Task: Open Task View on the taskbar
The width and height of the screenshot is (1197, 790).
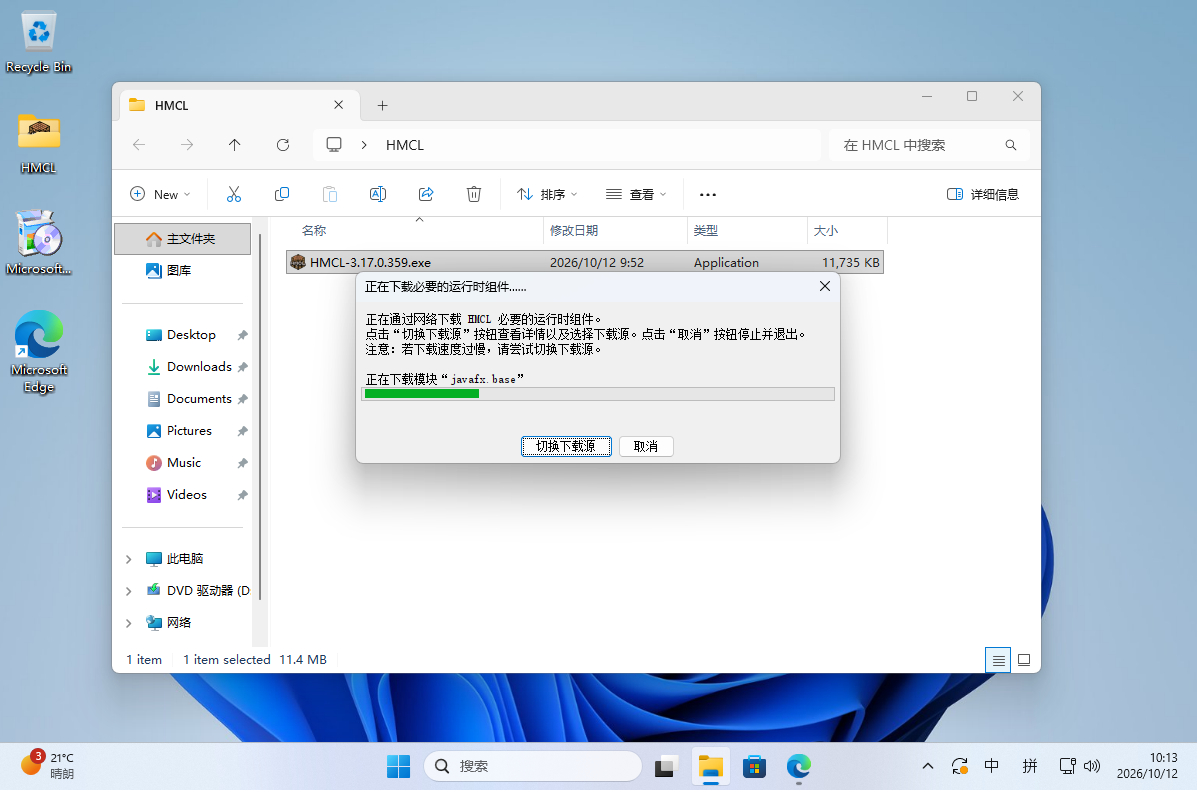Action: point(666,766)
